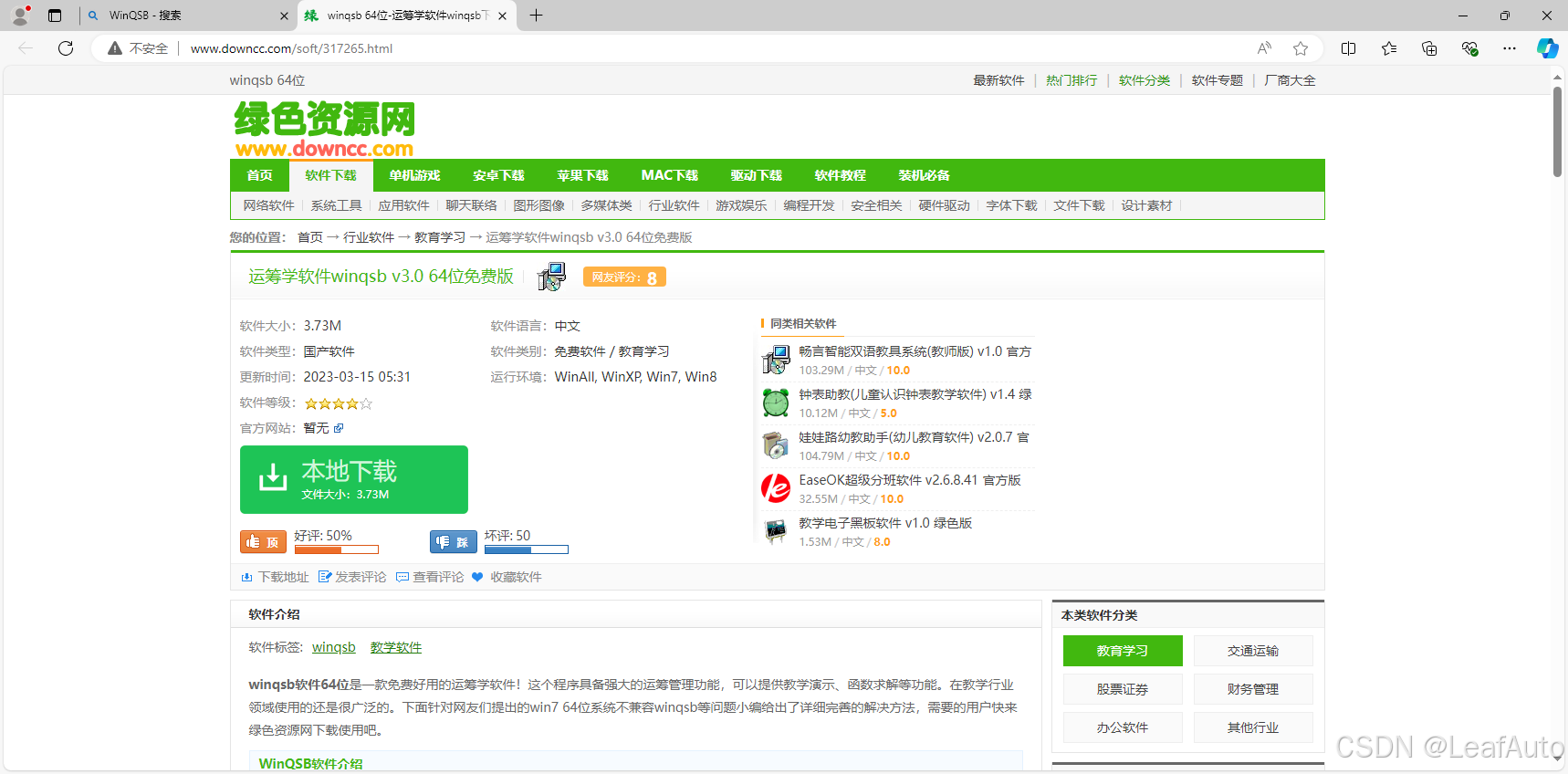Add this page to favorites with star icon
This screenshot has height=774, width=1568.
click(1301, 48)
